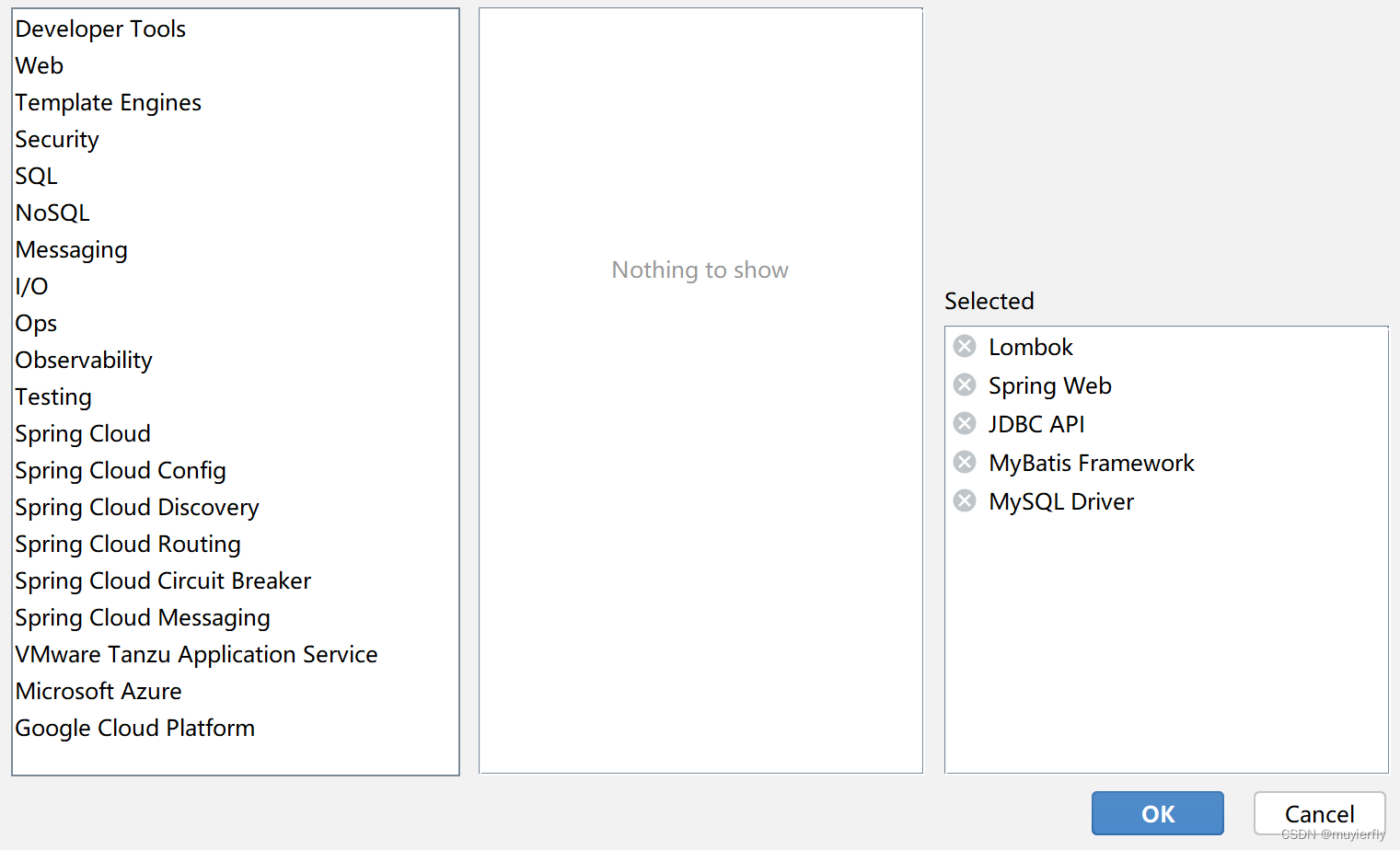This screenshot has width=1400, height=850.
Task: Open the Messaging category
Action: pos(236,249)
